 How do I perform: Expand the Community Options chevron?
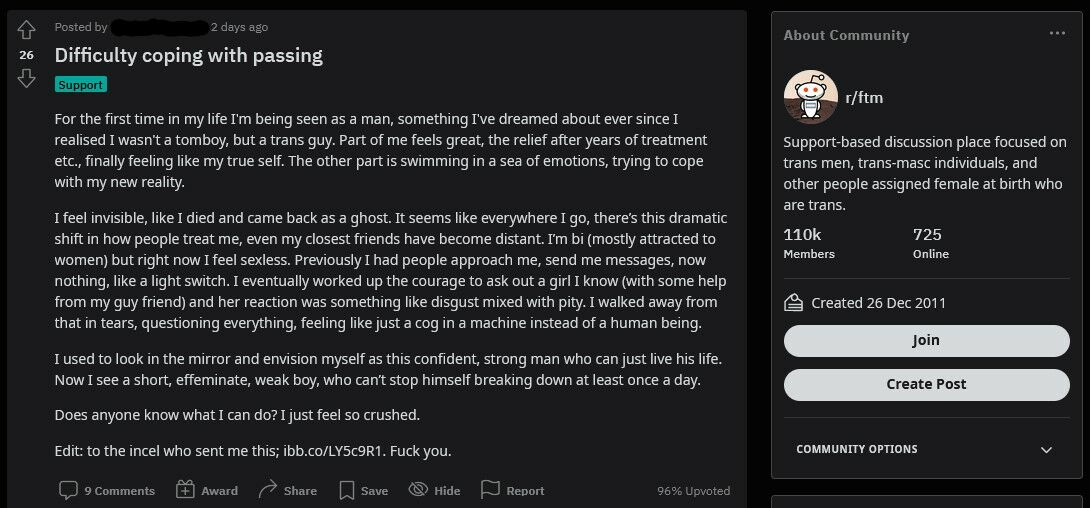click(1046, 450)
